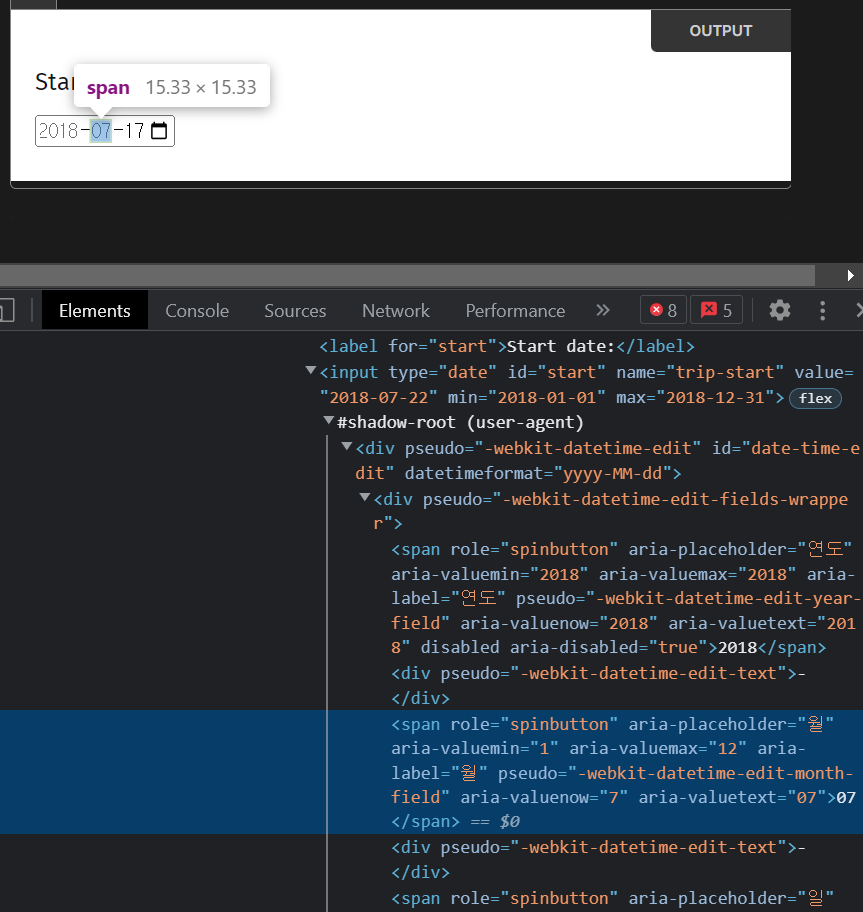
Task: Switch to the Sources tab
Action: point(295,311)
